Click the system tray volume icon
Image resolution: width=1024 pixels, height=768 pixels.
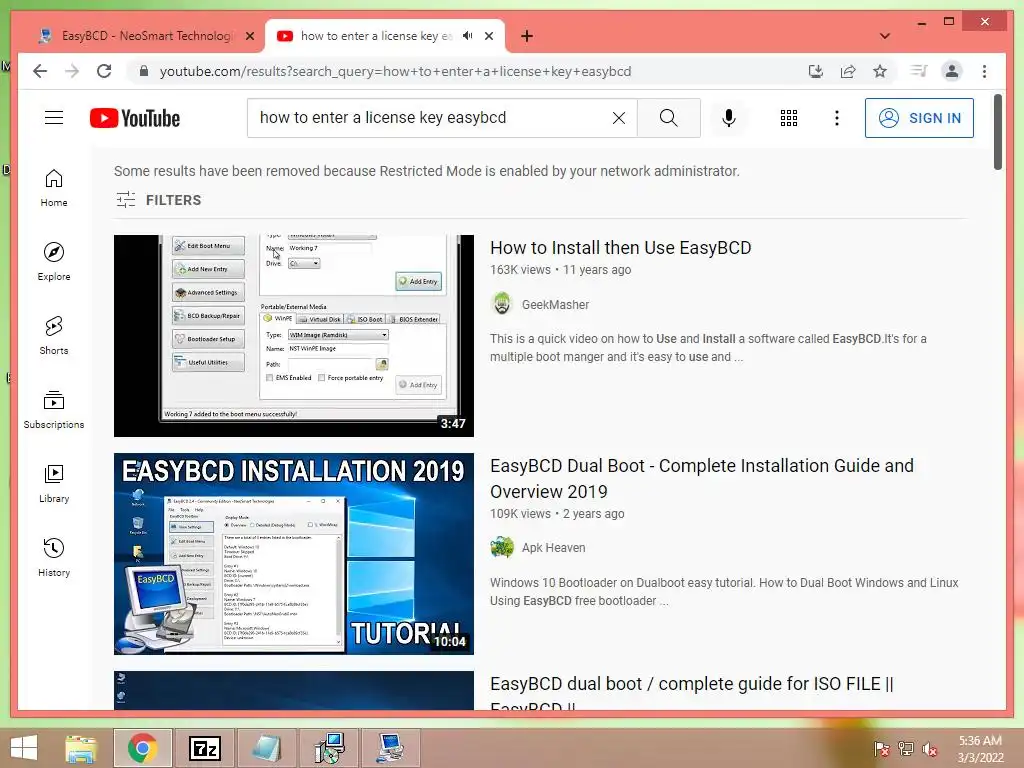coord(929,748)
